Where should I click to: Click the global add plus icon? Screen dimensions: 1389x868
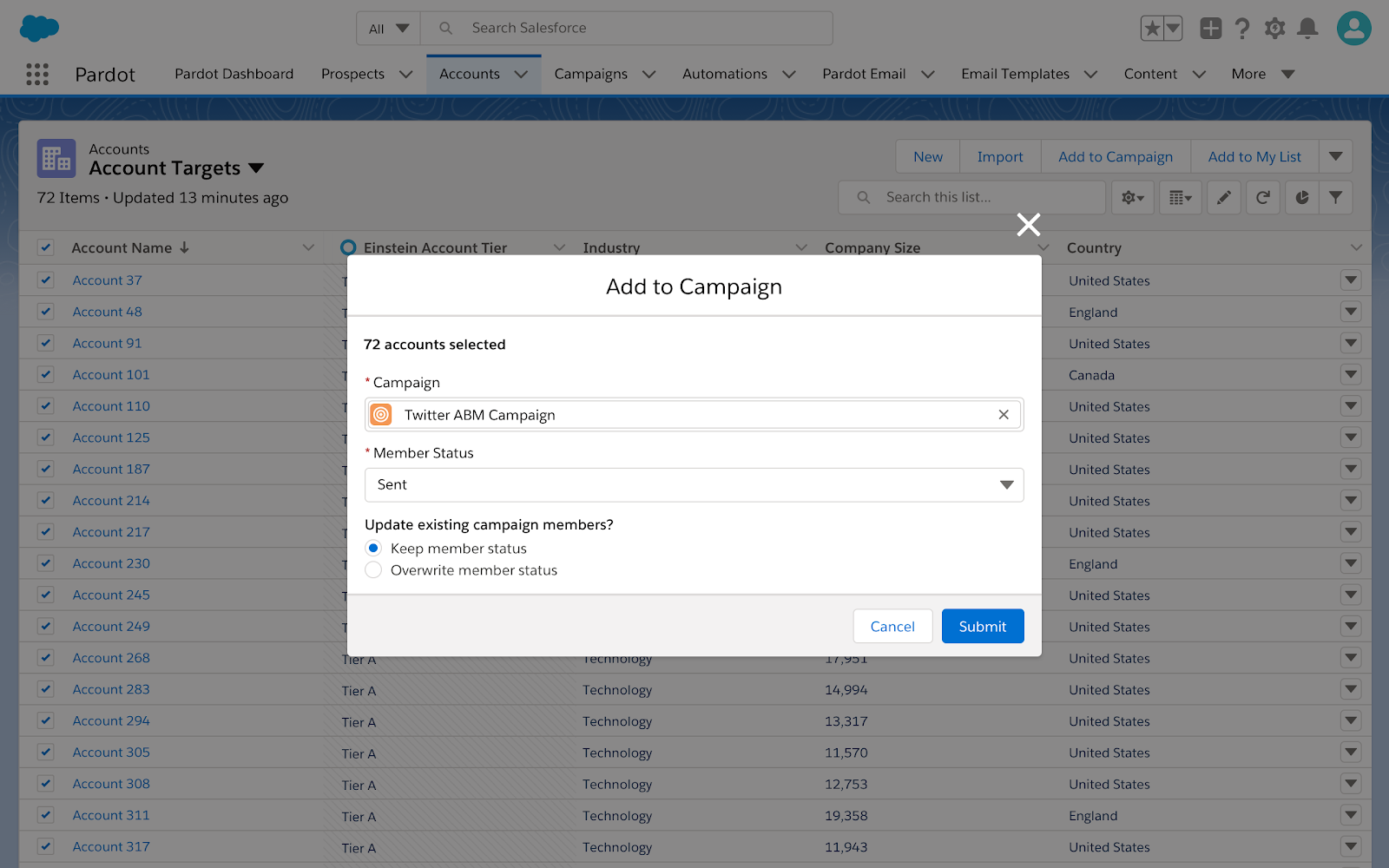[x=1210, y=29]
